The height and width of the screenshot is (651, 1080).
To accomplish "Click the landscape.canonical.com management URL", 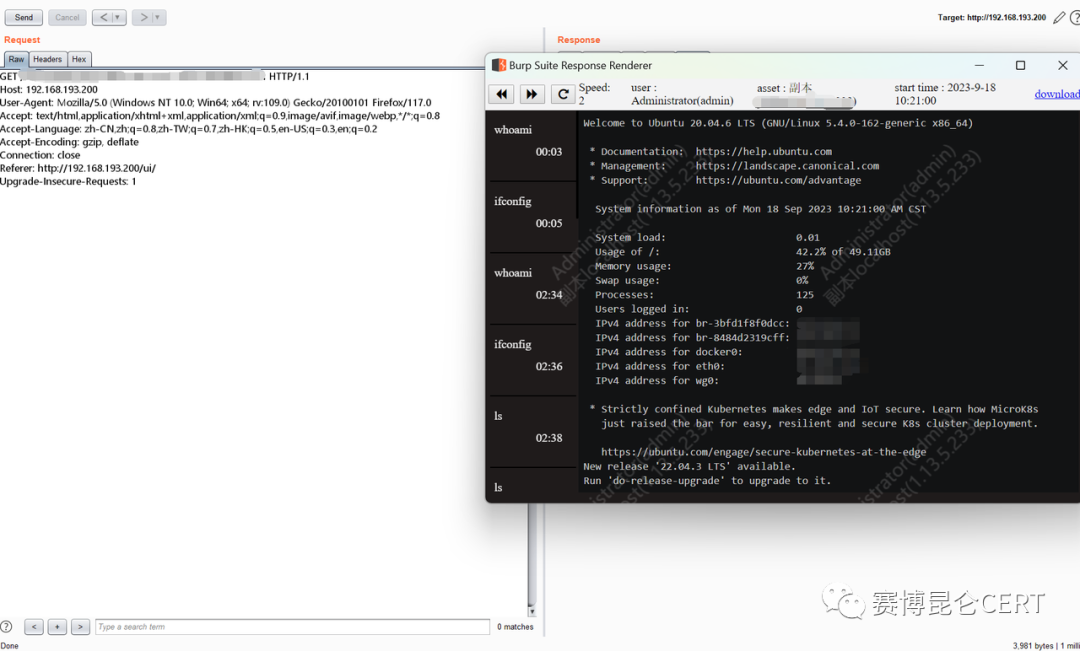I will [x=787, y=166].
